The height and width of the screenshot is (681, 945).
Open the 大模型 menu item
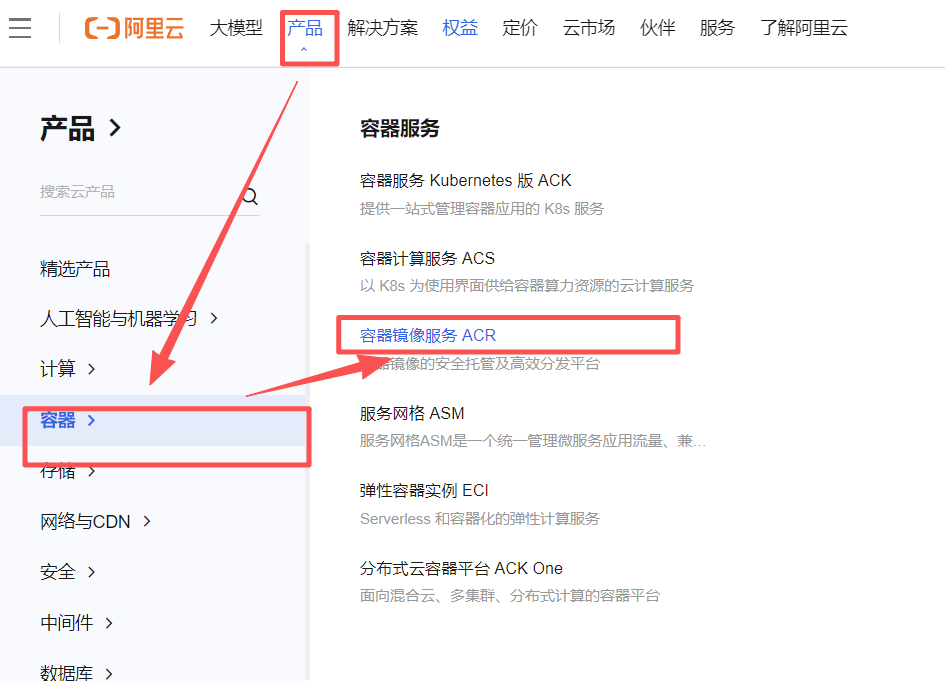[236, 28]
